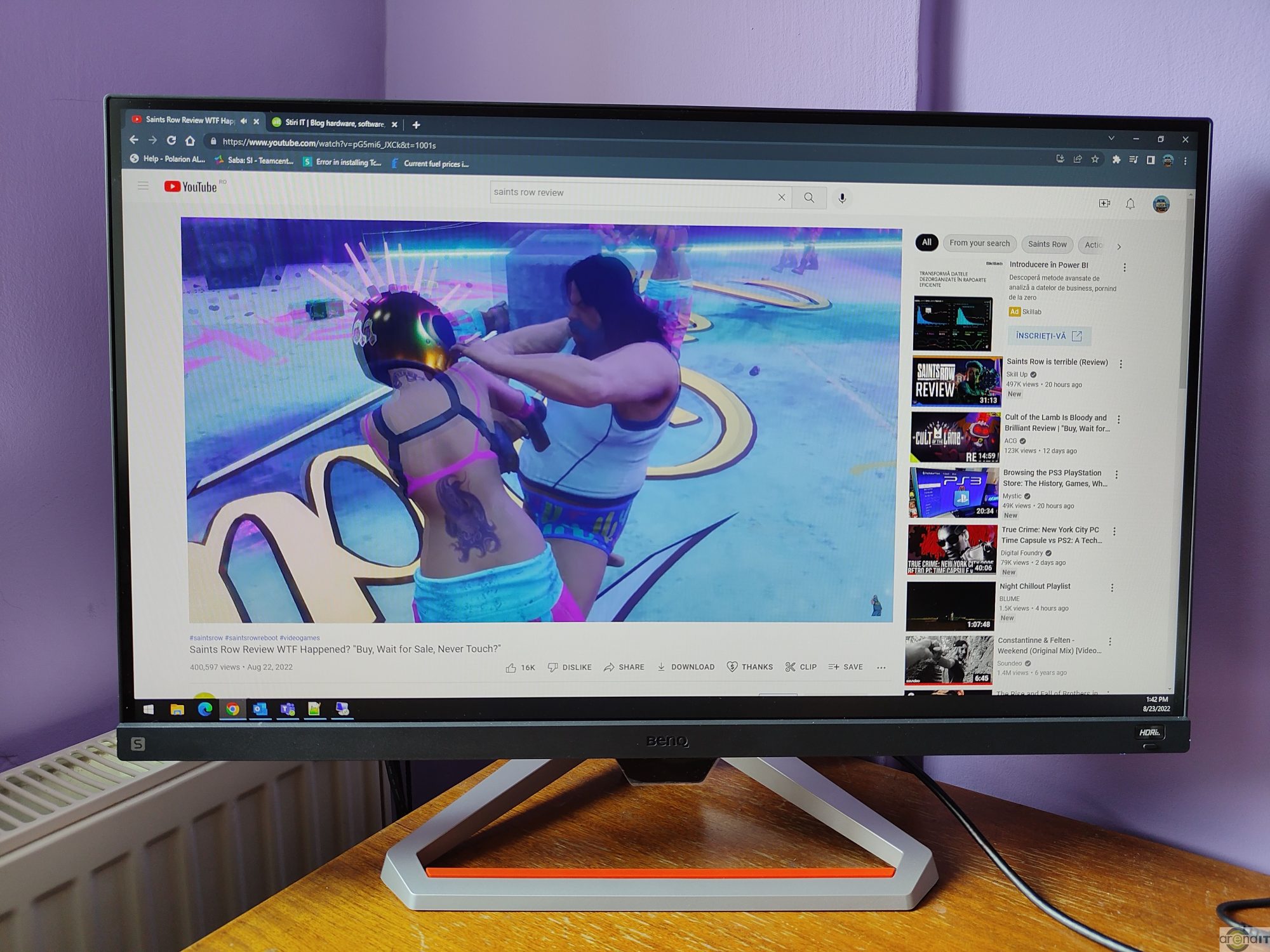Toggle the Chrome side panel icon
This screenshot has width=1270, height=952.
click(x=1150, y=160)
